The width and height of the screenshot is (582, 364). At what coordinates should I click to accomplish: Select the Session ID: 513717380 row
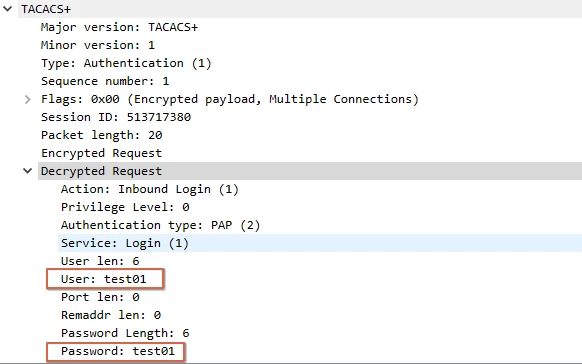click(116, 117)
